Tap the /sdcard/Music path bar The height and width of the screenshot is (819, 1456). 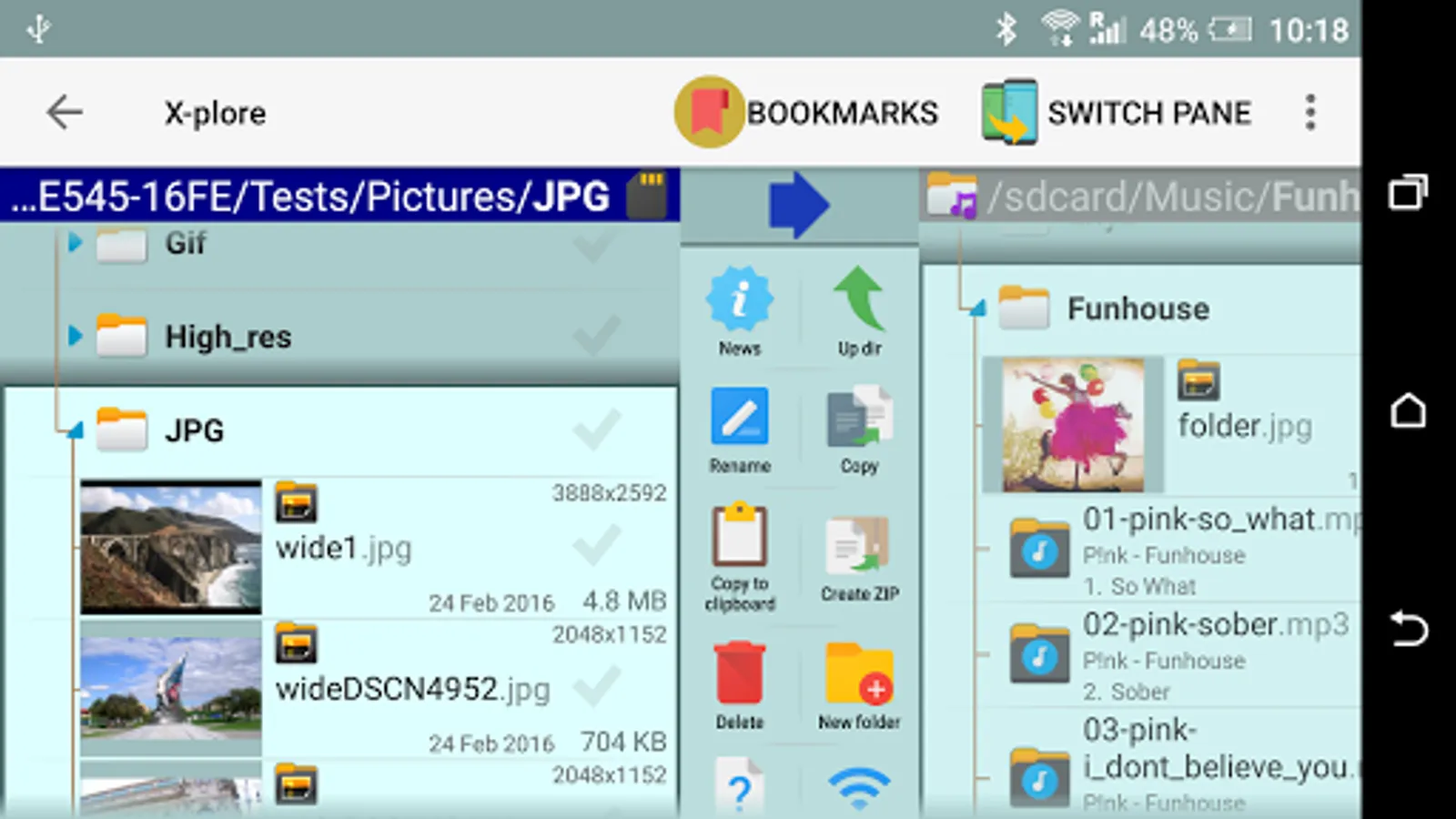click(x=1141, y=196)
